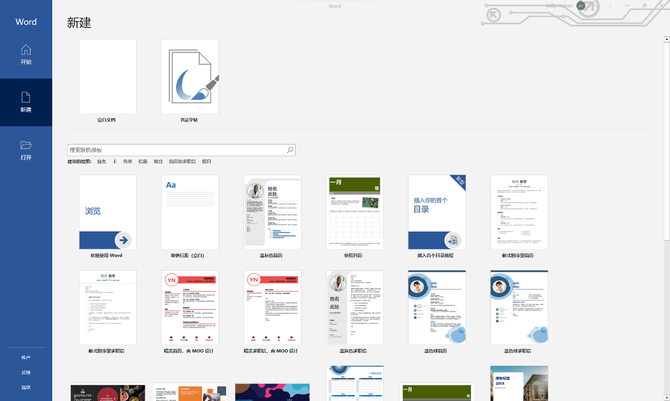The image size is (670, 401).
Task: Open the 开始 (Home) sidebar page
Action: tap(26, 54)
